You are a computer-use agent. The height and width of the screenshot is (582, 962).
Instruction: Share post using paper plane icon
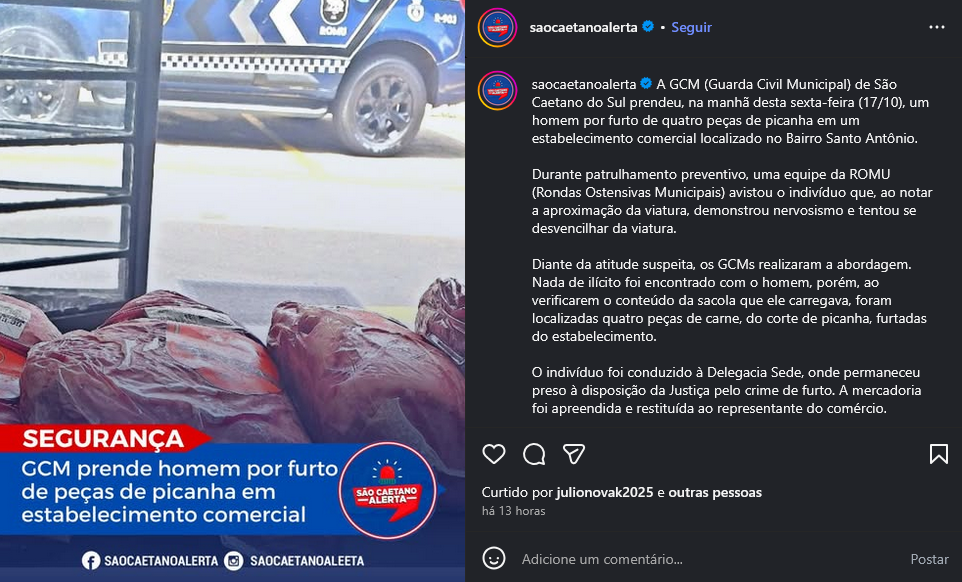574,454
